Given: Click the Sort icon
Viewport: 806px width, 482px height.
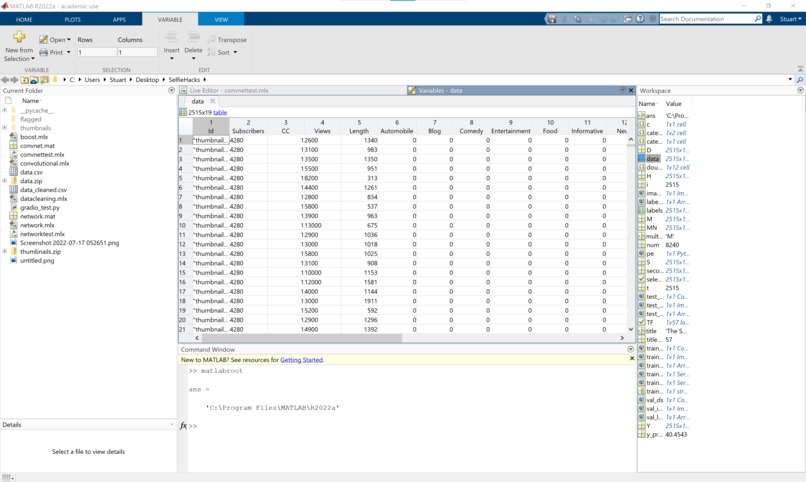Looking at the screenshot, I should point(211,52).
